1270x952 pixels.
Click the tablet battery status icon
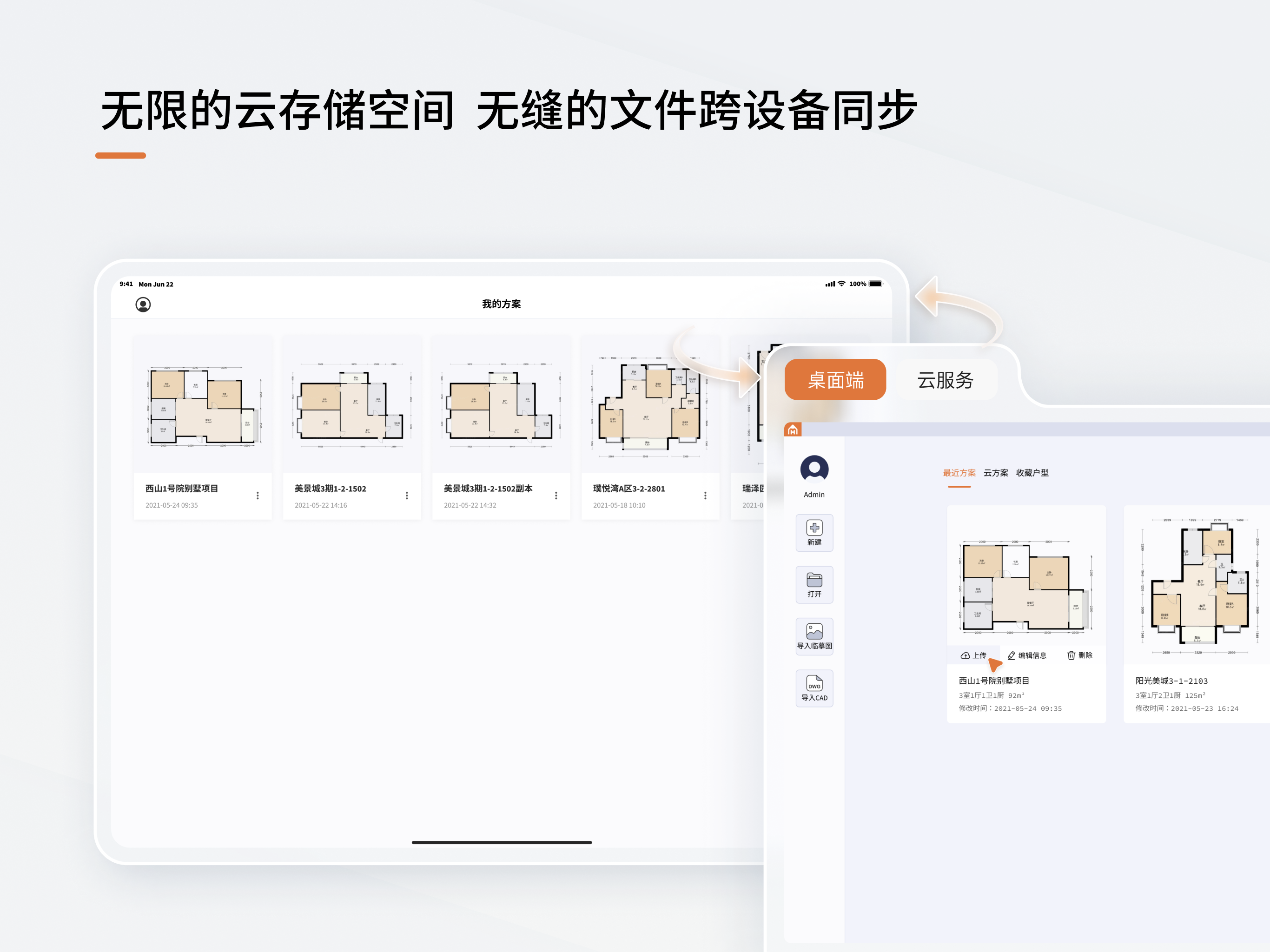875,284
